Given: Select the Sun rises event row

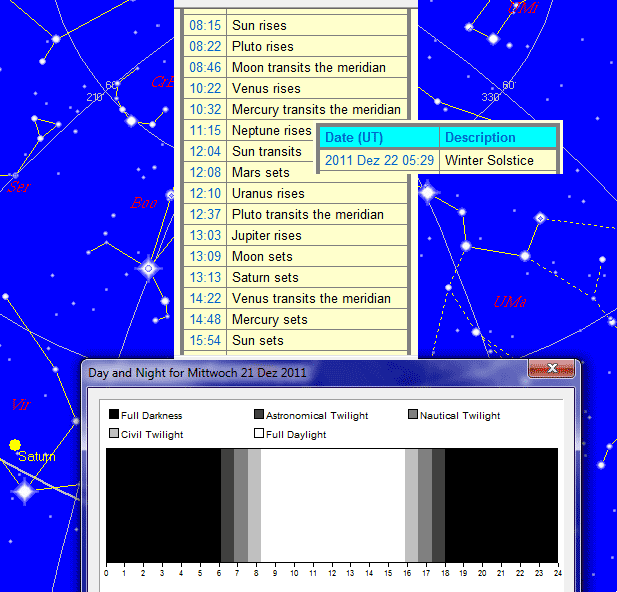Looking at the screenshot, I should tap(295, 25).
